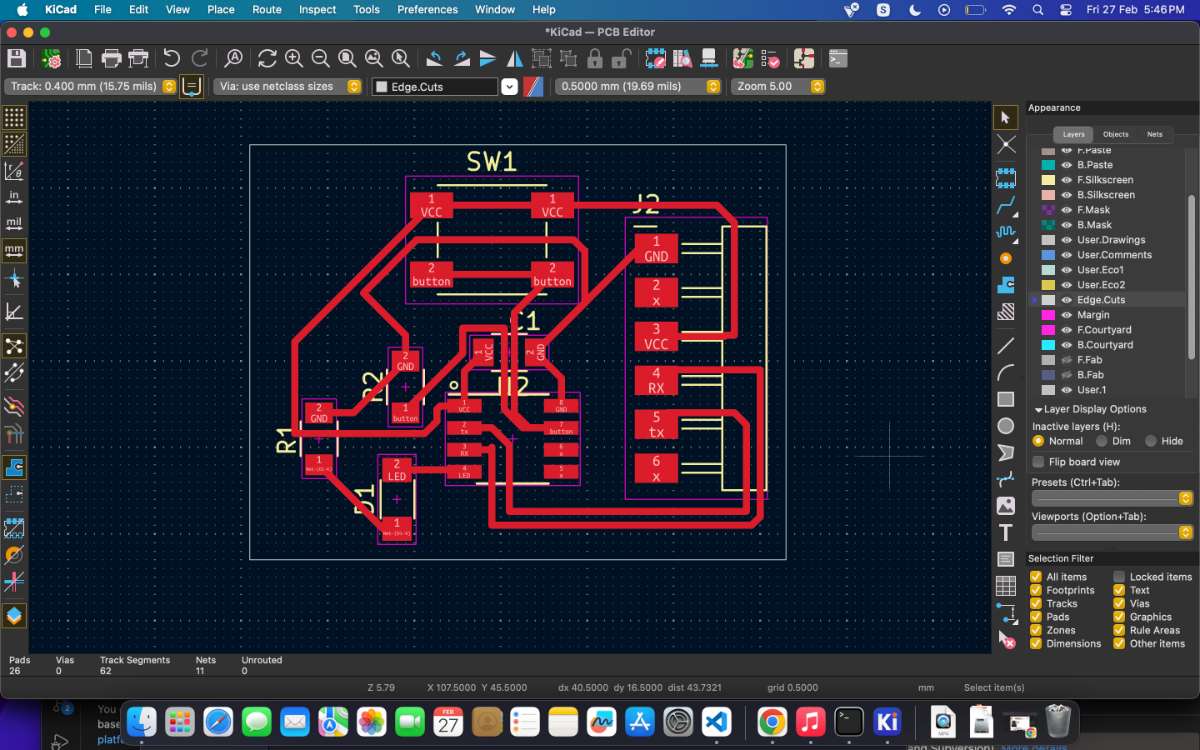Open the Place menu
Viewport: 1200px width, 750px height.
[x=221, y=9]
